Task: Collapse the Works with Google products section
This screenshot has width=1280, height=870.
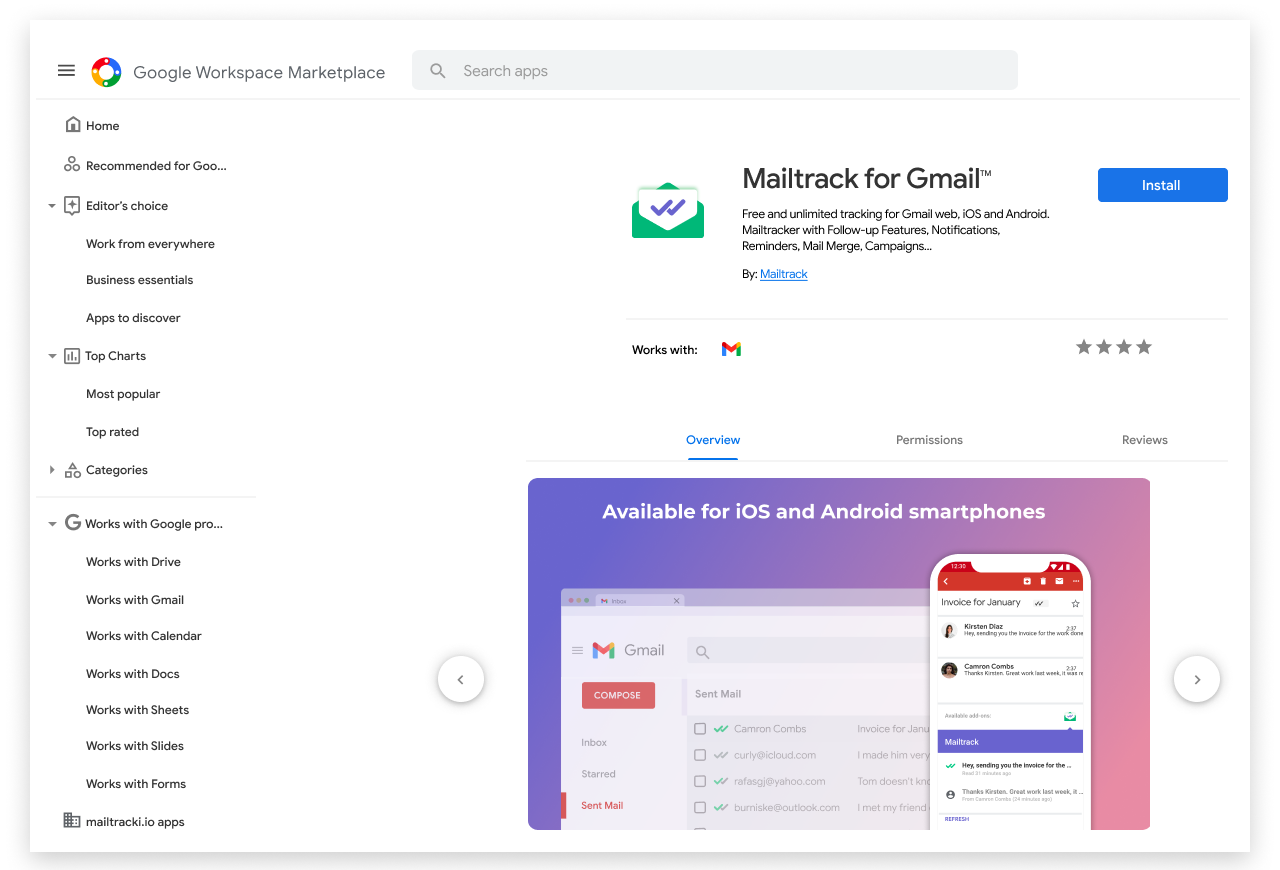Action: coord(52,524)
